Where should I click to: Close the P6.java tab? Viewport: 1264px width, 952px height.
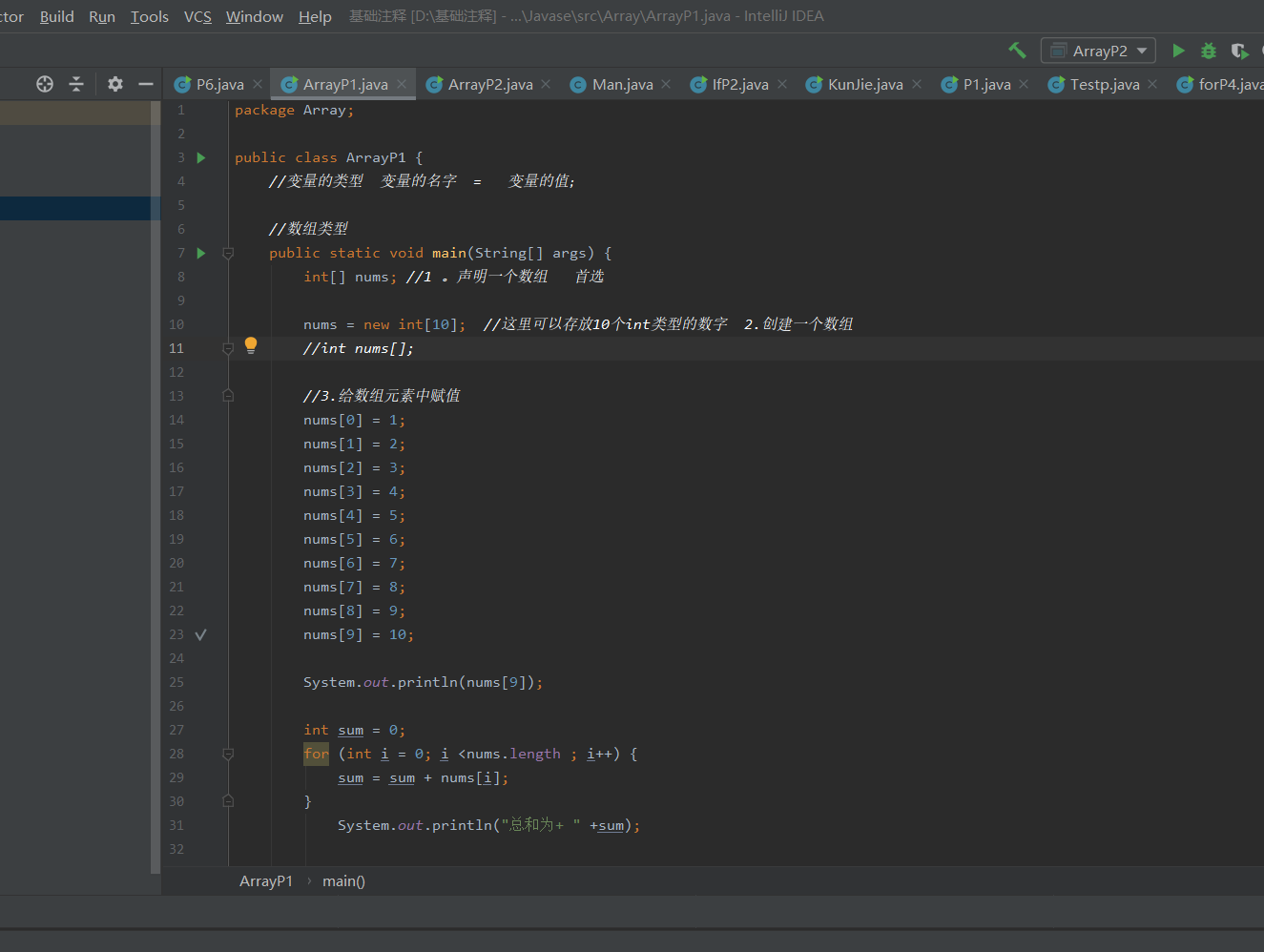pos(258,85)
